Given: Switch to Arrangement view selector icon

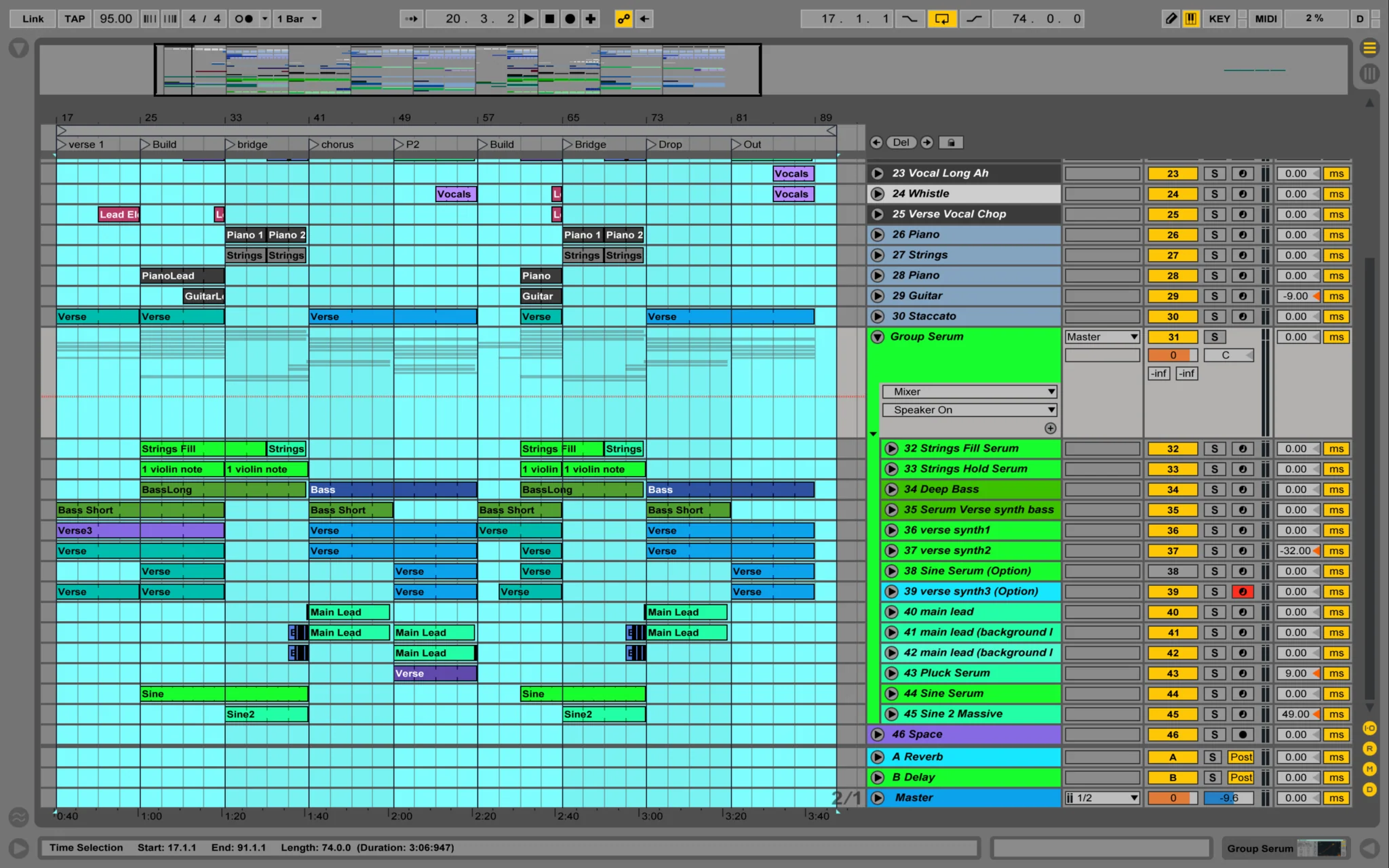Looking at the screenshot, I should click(x=1369, y=48).
